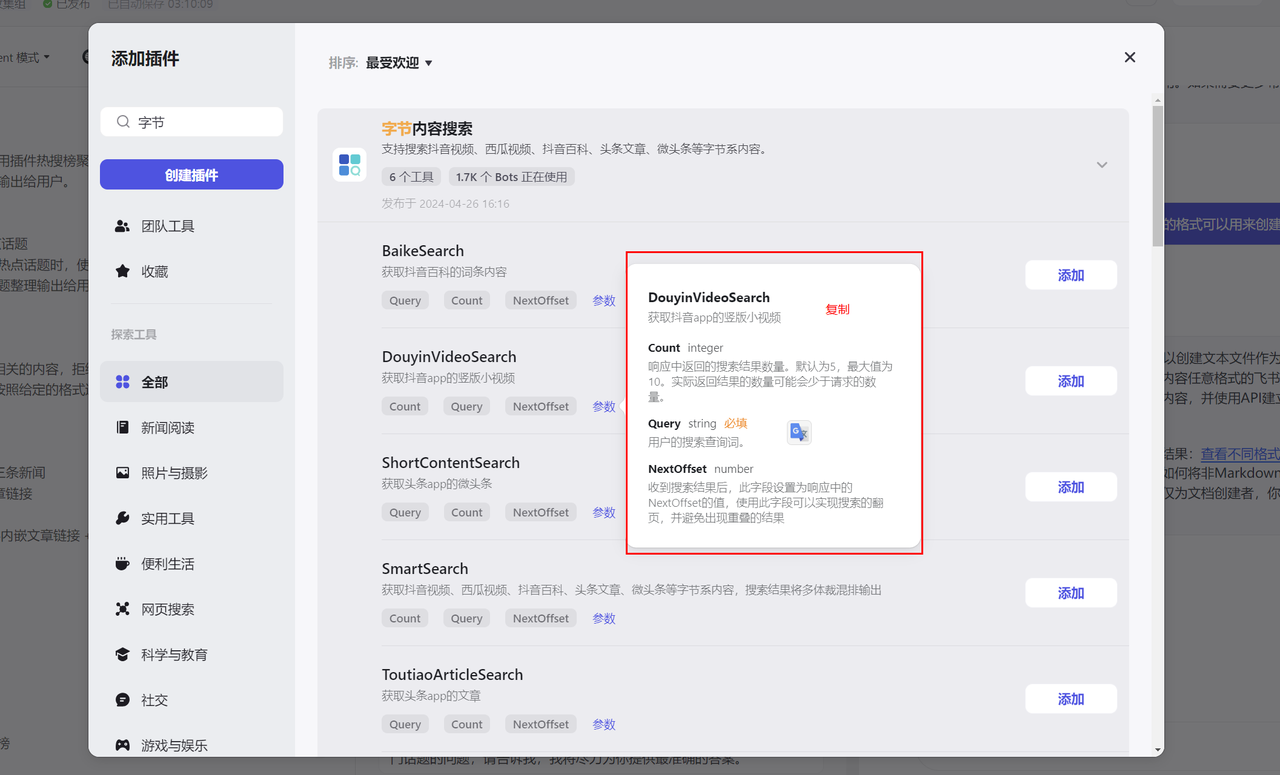The height and width of the screenshot is (775, 1280).
Task: Click the 社交 chat bubble icon
Action: (123, 700)
